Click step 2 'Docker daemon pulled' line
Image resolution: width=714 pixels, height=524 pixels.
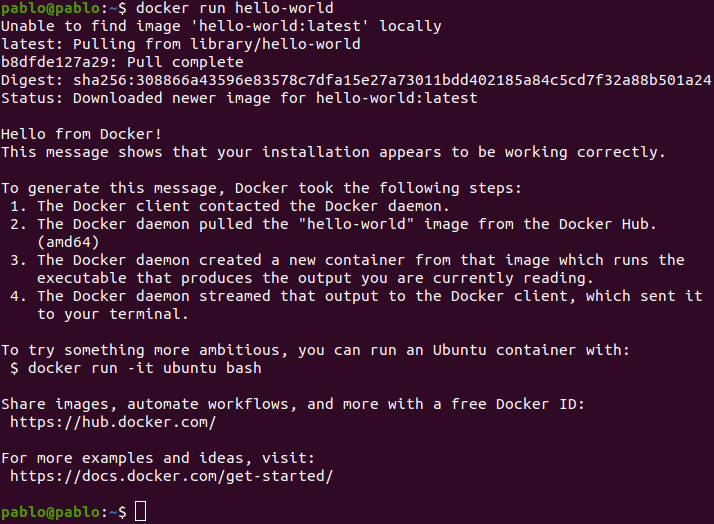(x=333, y=224)
